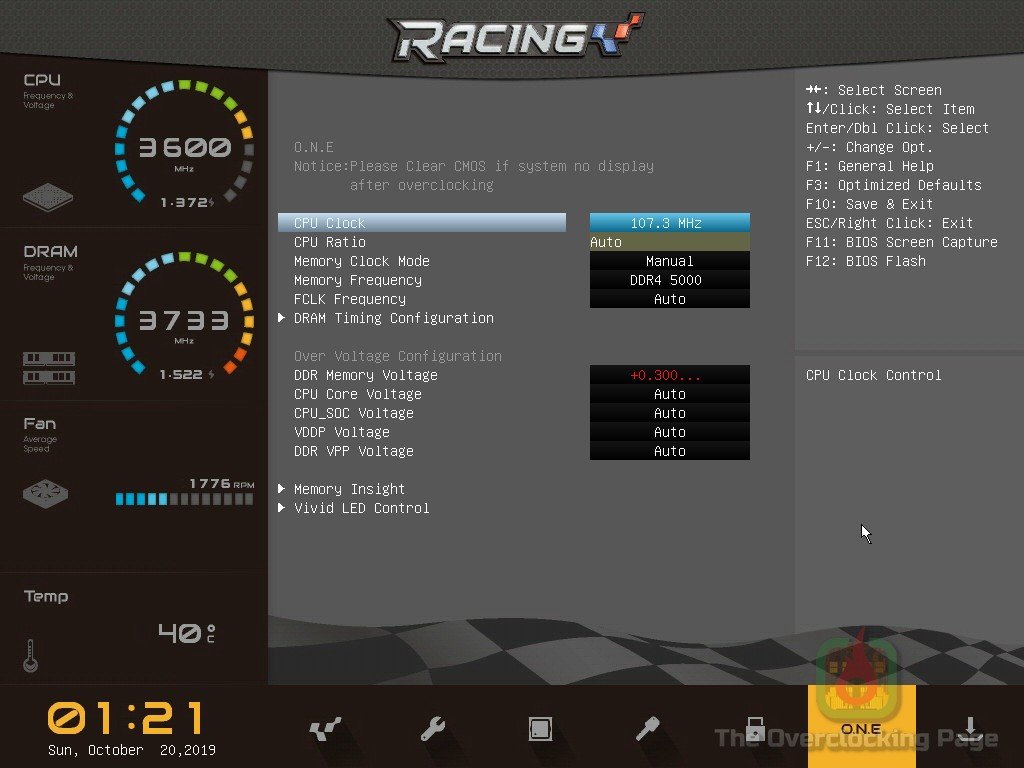Screen dimensions: 1024x768
Task: Expand the Memory Insight submenu
Action: pyautogui.click(x=349, y=489)
